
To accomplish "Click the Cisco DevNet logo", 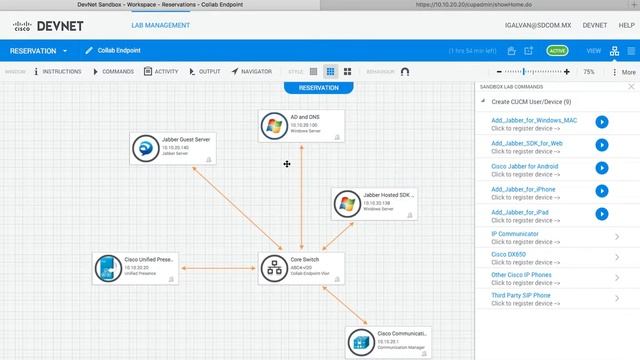I will tap(48, 26).
